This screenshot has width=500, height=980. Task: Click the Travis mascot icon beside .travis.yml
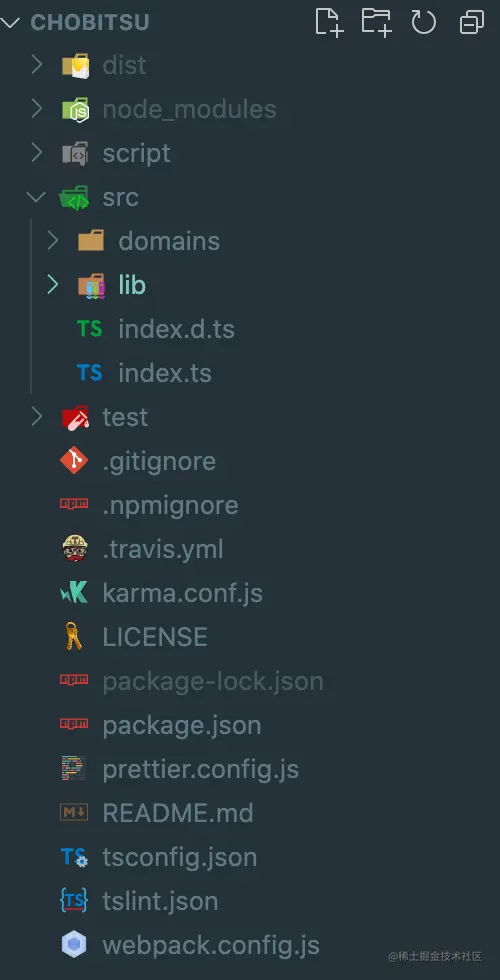(74, 549)
